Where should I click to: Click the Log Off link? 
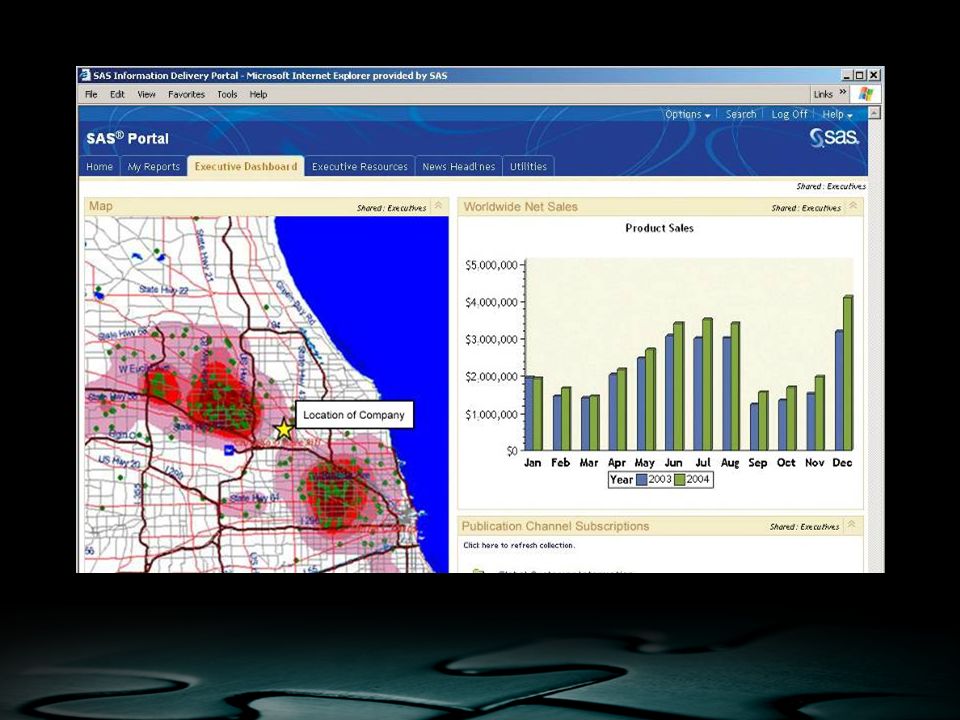[789, 114]
